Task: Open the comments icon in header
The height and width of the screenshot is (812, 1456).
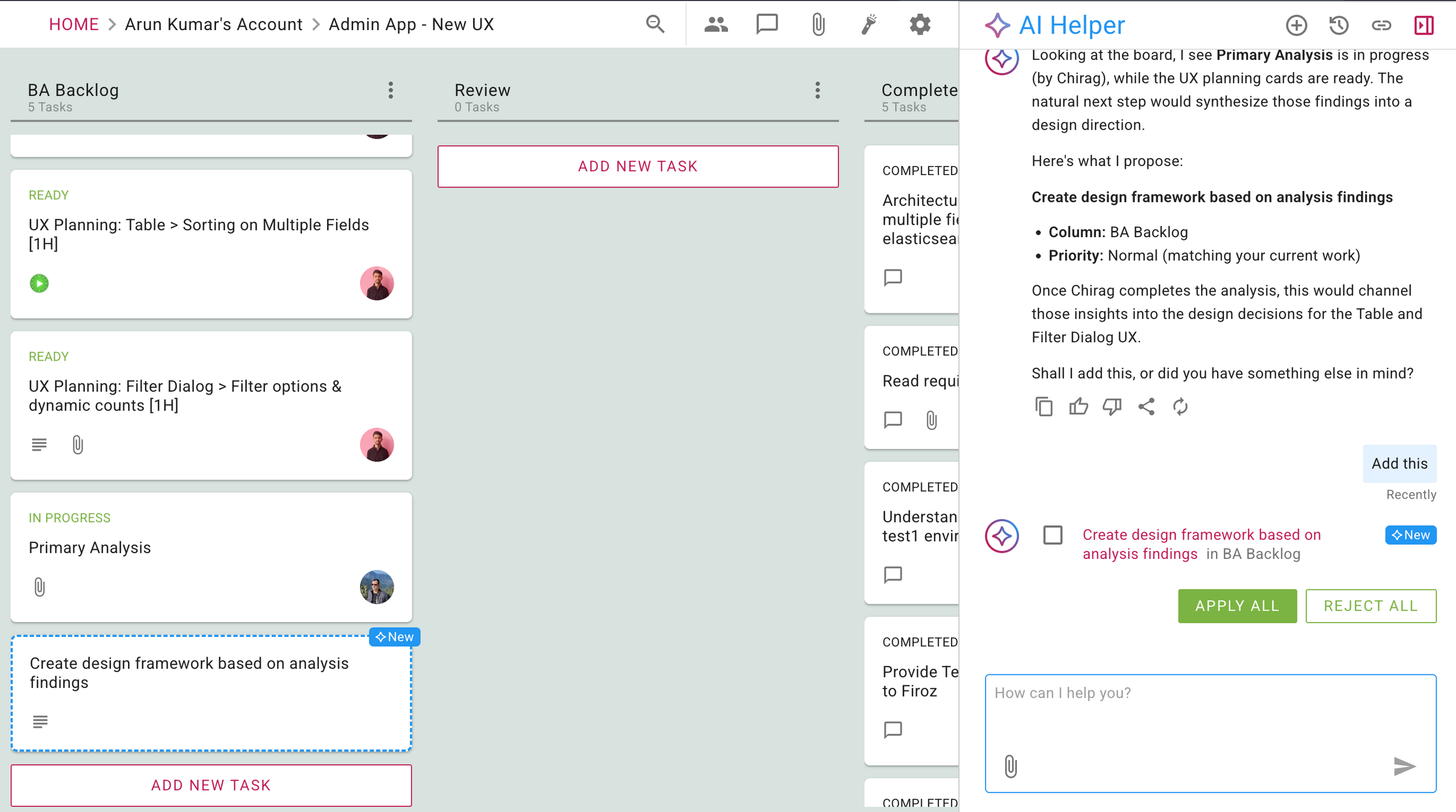Action: [x=767, y=24]
